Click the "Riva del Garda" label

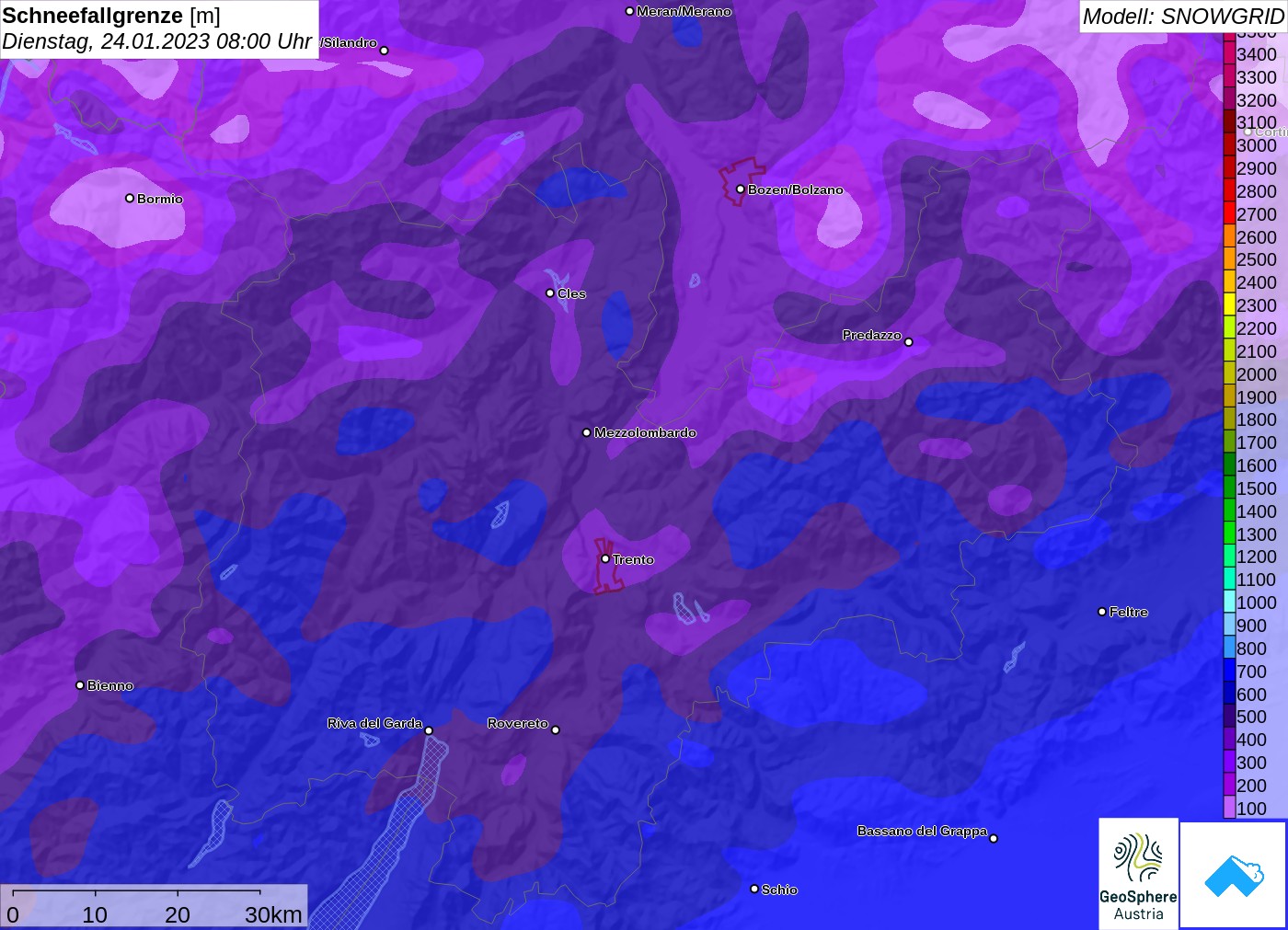coord(374,723)
